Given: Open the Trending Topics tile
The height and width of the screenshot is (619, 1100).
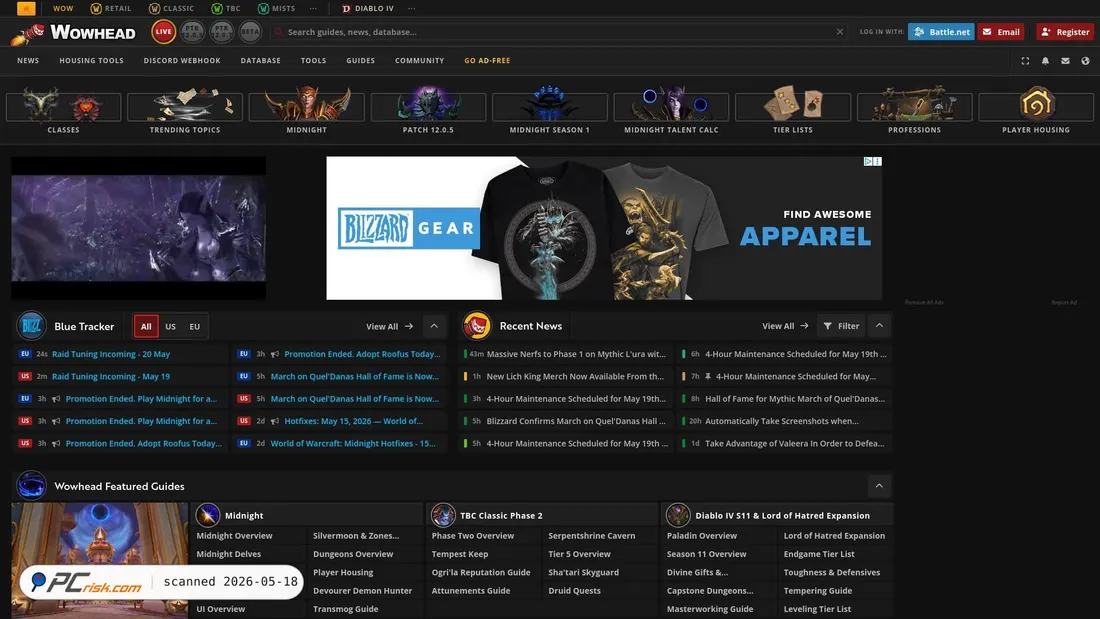Looking at the screenshot, I should click(185, 109).
